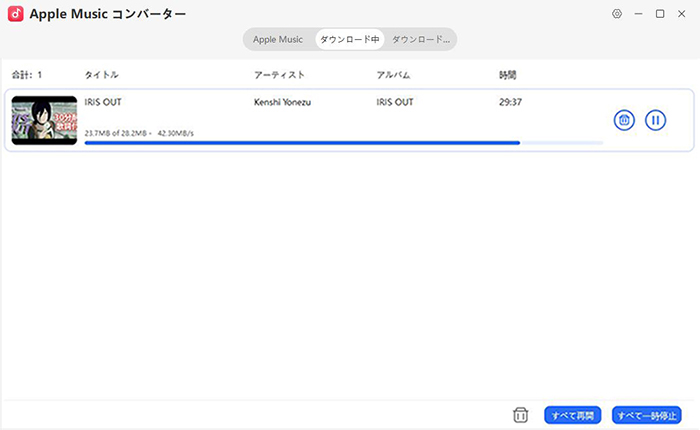Click artist name Kenshi Yonezu
700x430 pixels.
(282, 102)
